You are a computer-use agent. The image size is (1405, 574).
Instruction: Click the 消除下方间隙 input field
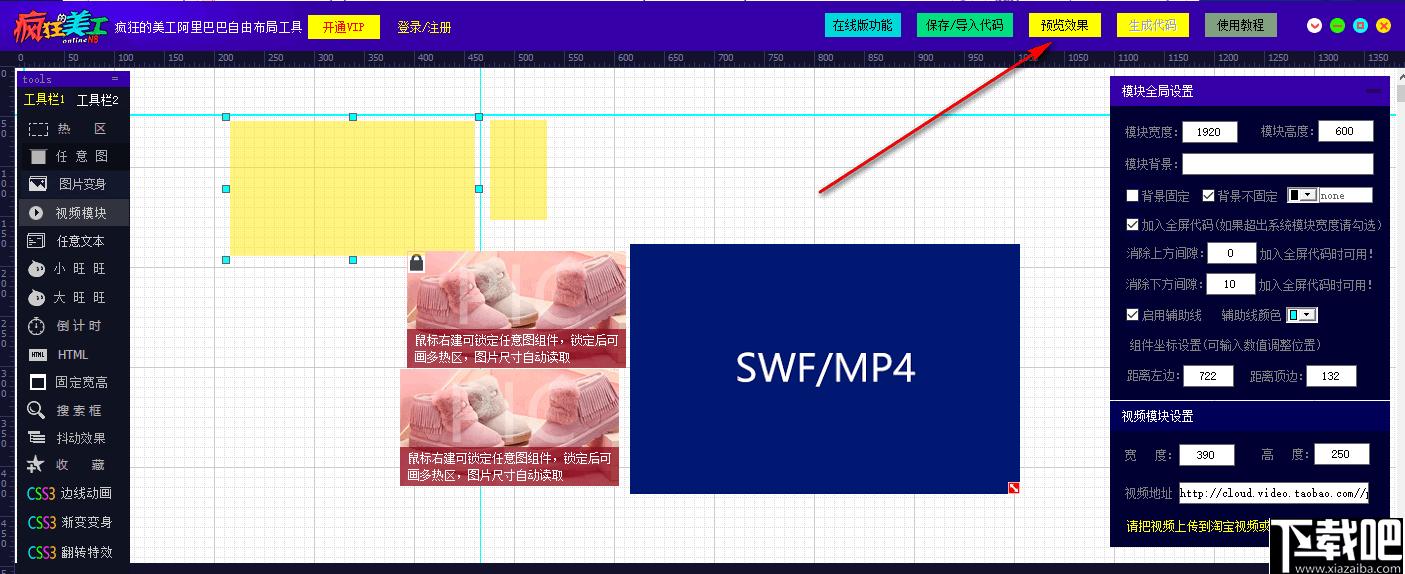(x=1231, y=284)
